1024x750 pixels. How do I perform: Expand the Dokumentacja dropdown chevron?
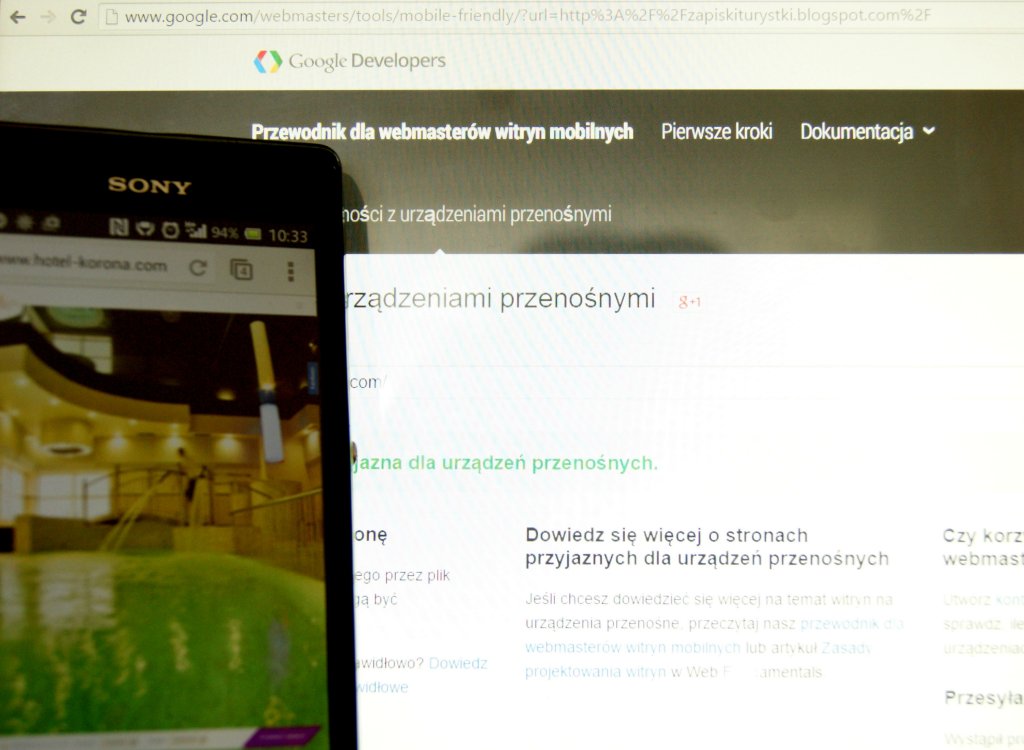pos(928,131)
